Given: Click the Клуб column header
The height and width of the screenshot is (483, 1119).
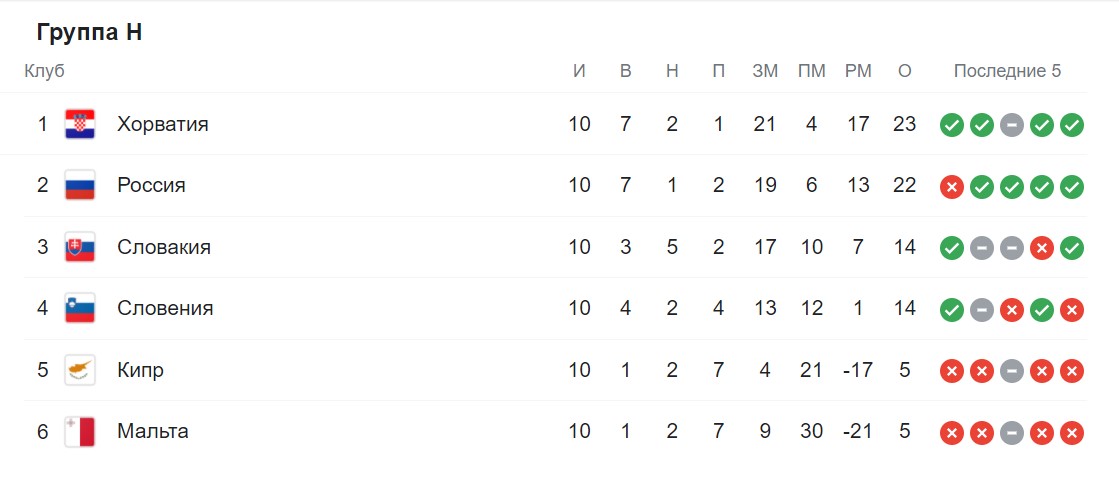Looking at the screenshot, I should 44,71.
